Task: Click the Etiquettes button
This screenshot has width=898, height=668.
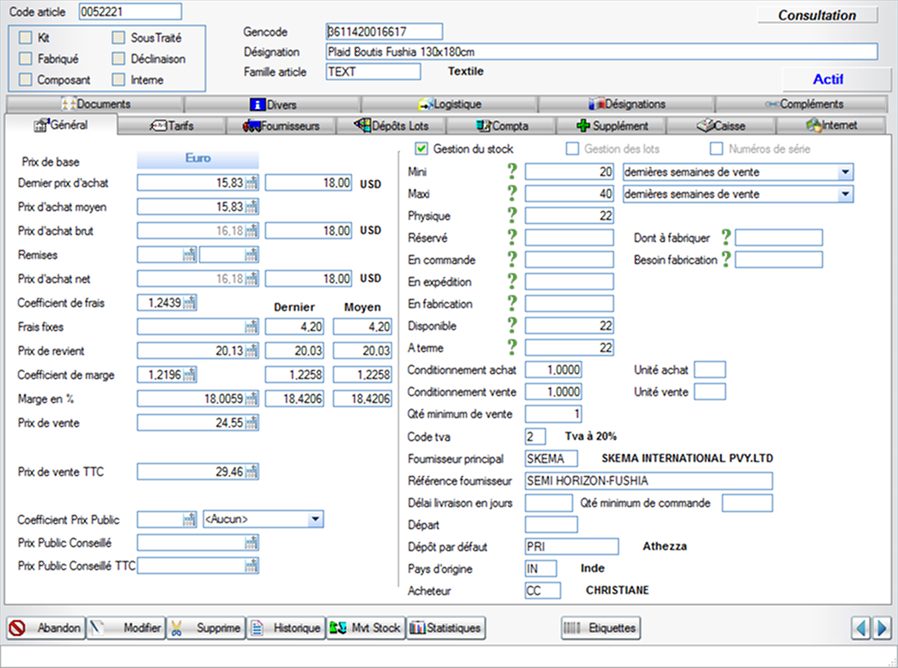Action: (x=601, y=628)
